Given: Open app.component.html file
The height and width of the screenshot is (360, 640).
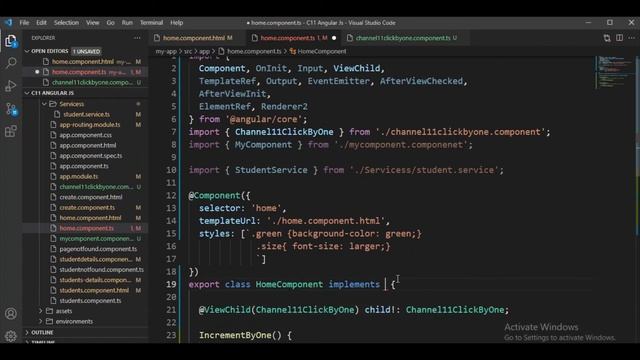Looking at the screenshot, I should coord(88,145).
